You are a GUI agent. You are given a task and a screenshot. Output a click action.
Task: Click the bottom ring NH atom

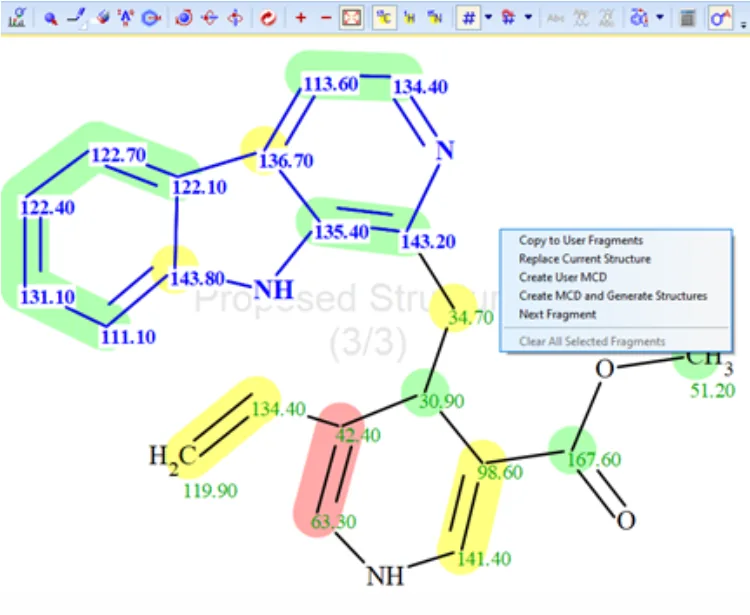[385, 576]
